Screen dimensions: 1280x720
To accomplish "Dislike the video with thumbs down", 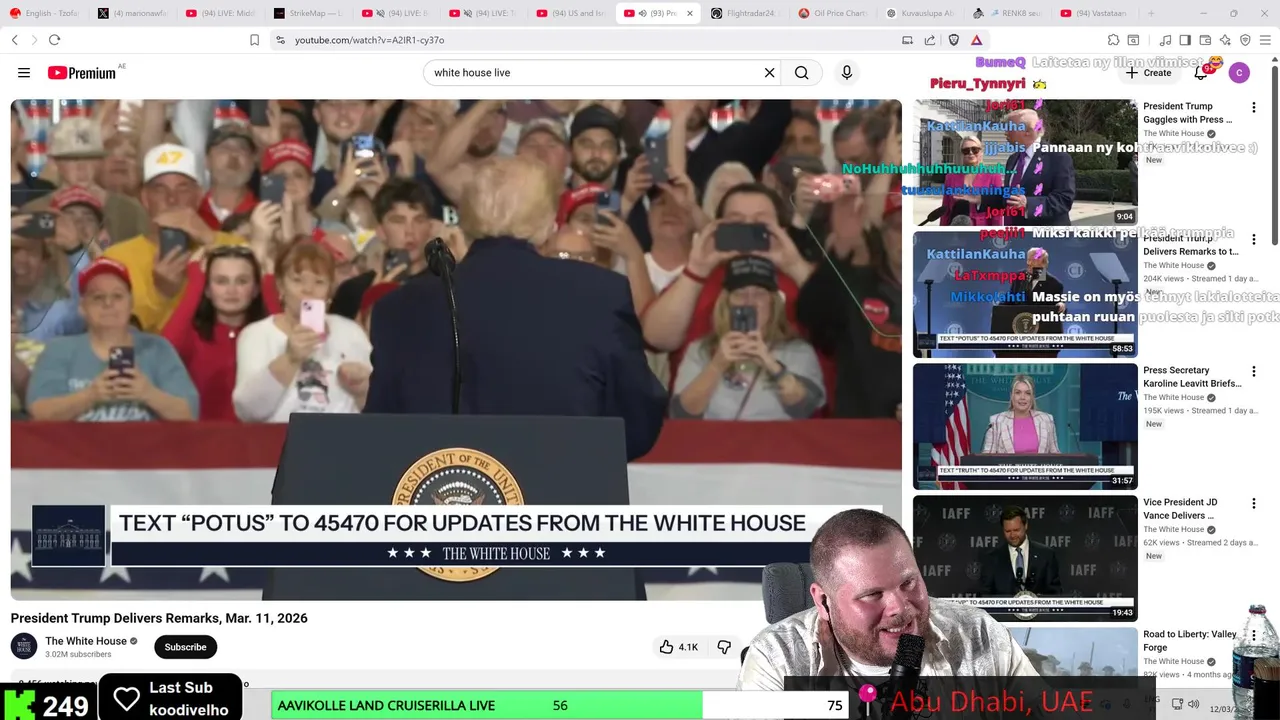I will pyautogui.click(x=724, y=647).
